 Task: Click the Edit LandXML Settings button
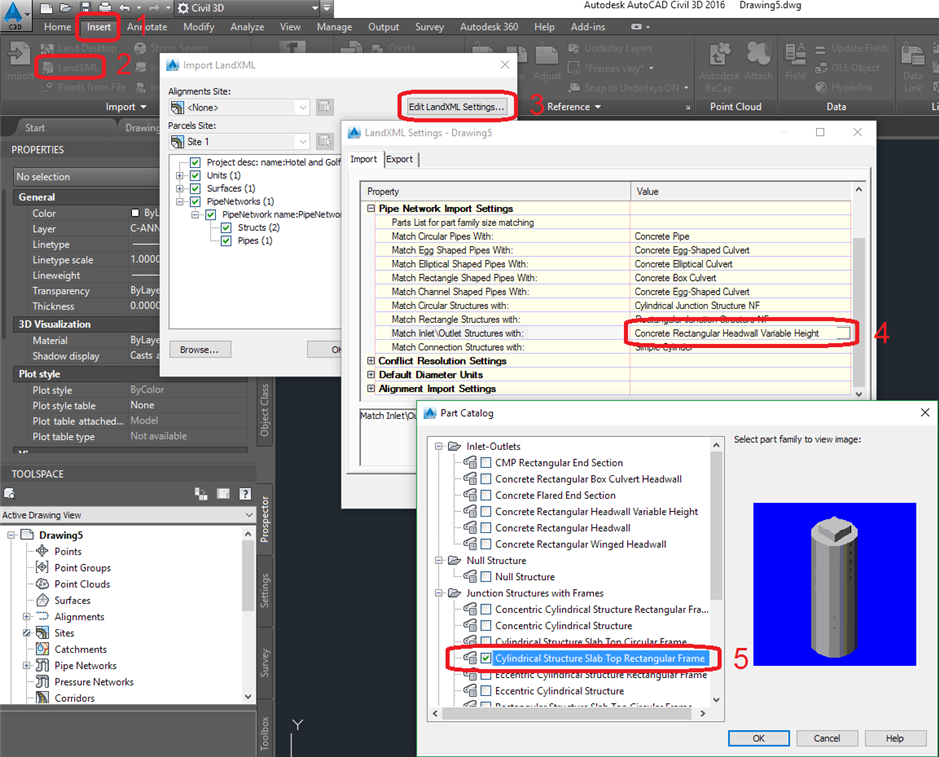coord(458,106)
